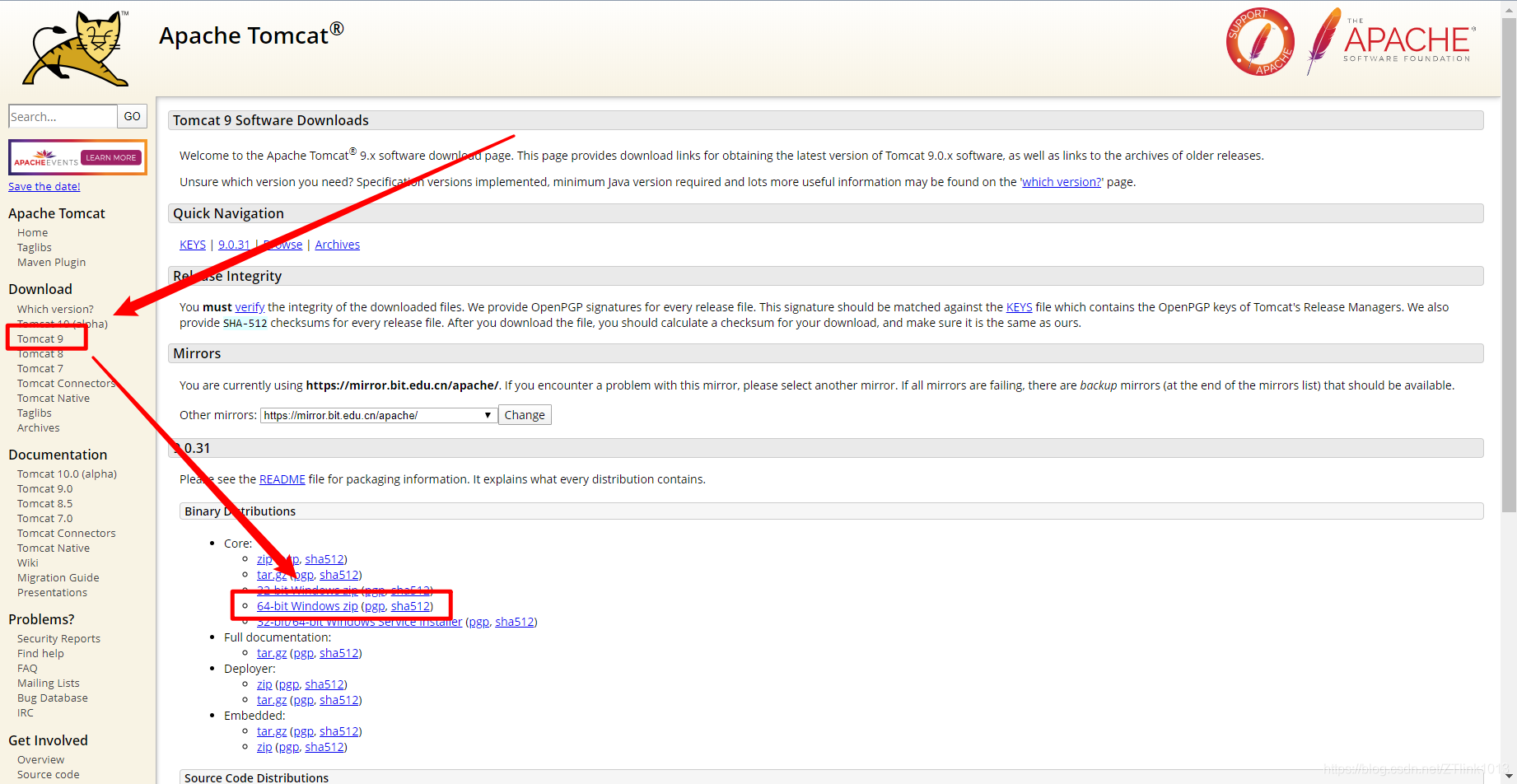Screen dimensions: 1517x784
Task: Select Tomcat 7 in Download section
Action: coord(40,369)
